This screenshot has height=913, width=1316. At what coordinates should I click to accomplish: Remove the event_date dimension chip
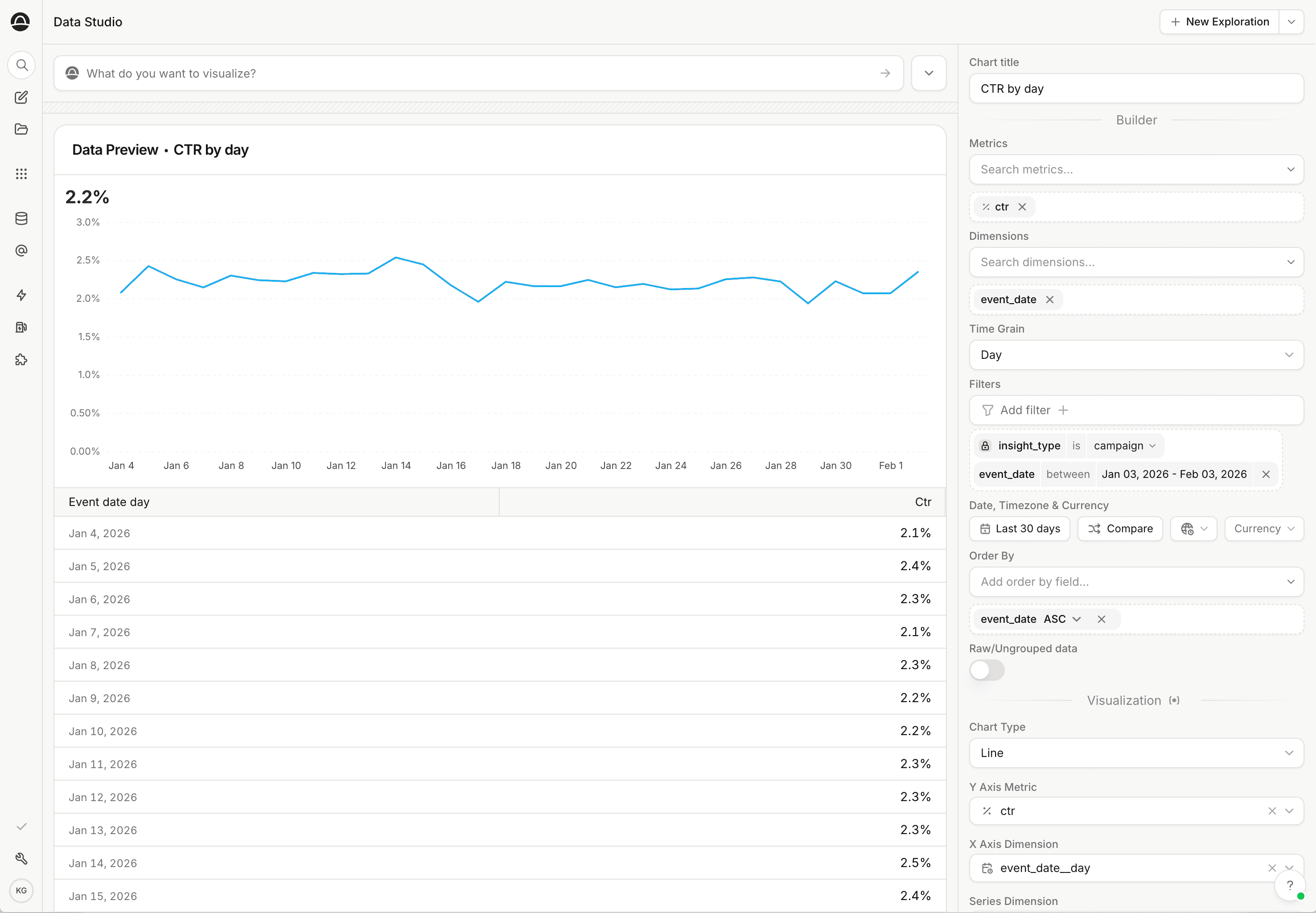(1049, 300)
